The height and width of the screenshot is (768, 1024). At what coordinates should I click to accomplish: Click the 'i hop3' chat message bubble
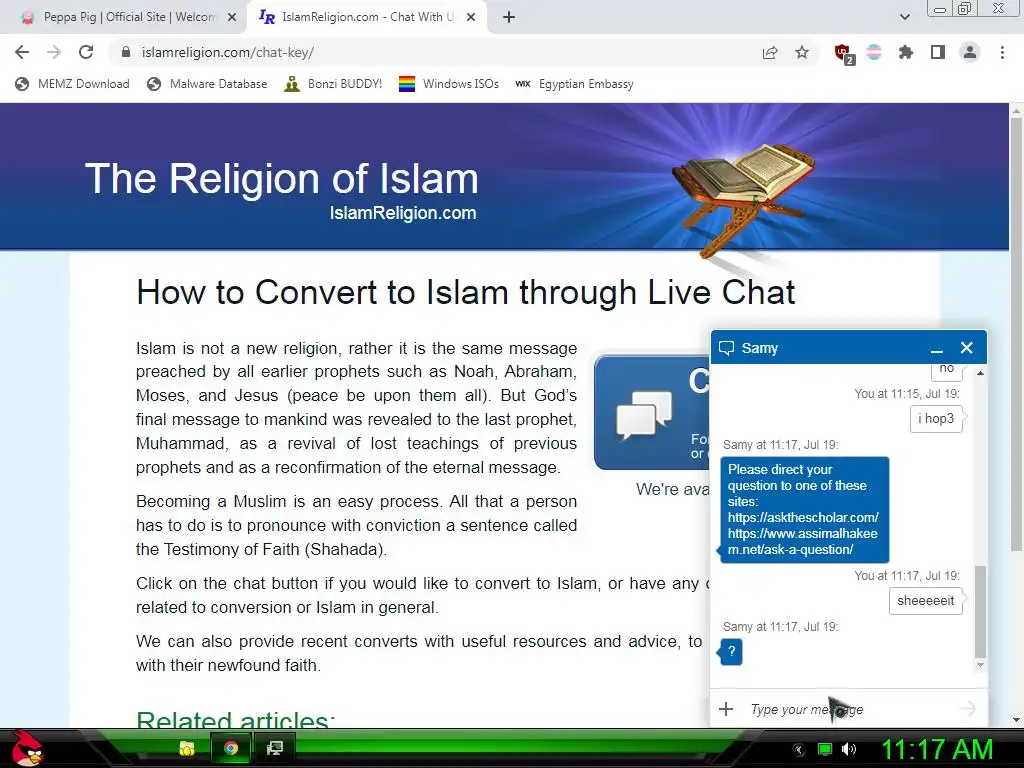point(936,419)
